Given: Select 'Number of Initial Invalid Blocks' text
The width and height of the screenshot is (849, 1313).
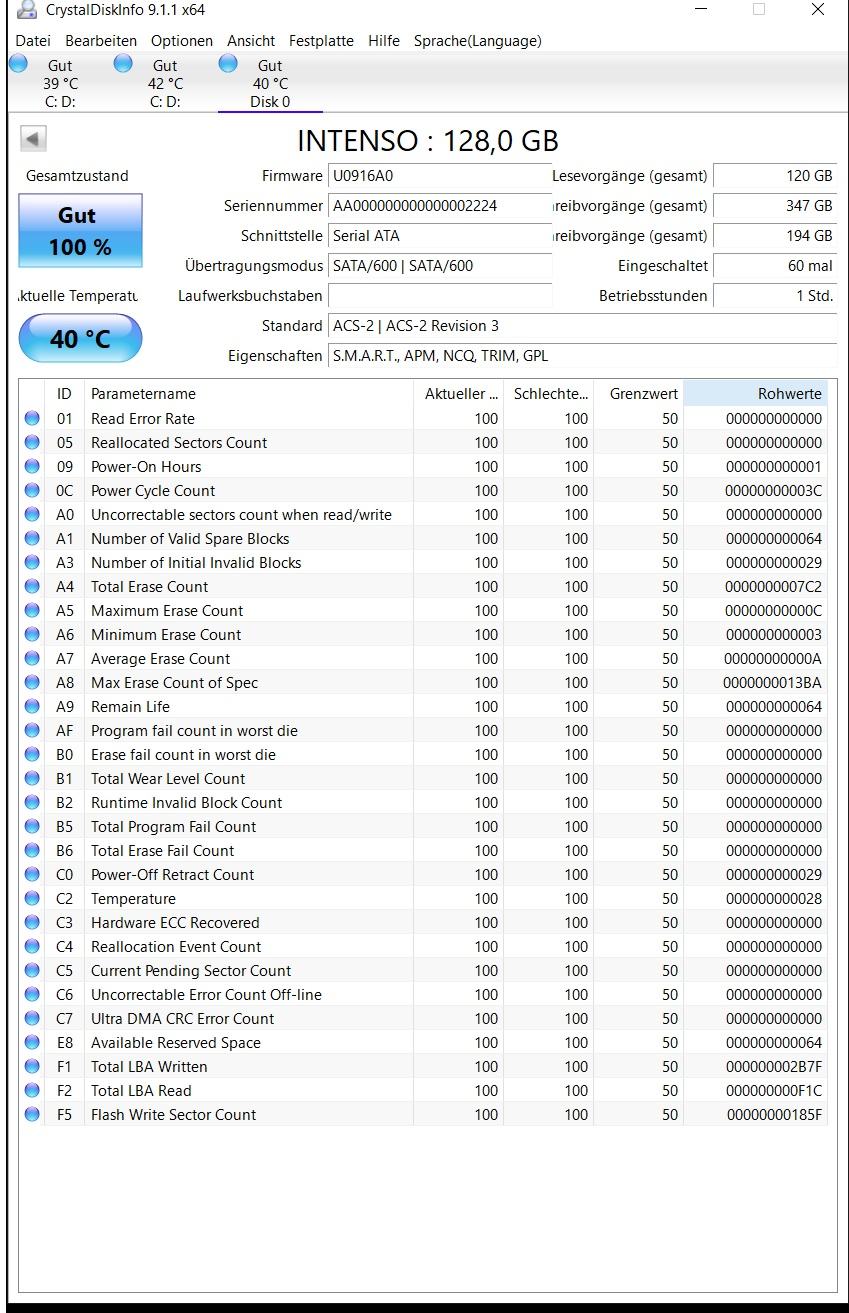Looking at the screenshot, I should [196, 563].
